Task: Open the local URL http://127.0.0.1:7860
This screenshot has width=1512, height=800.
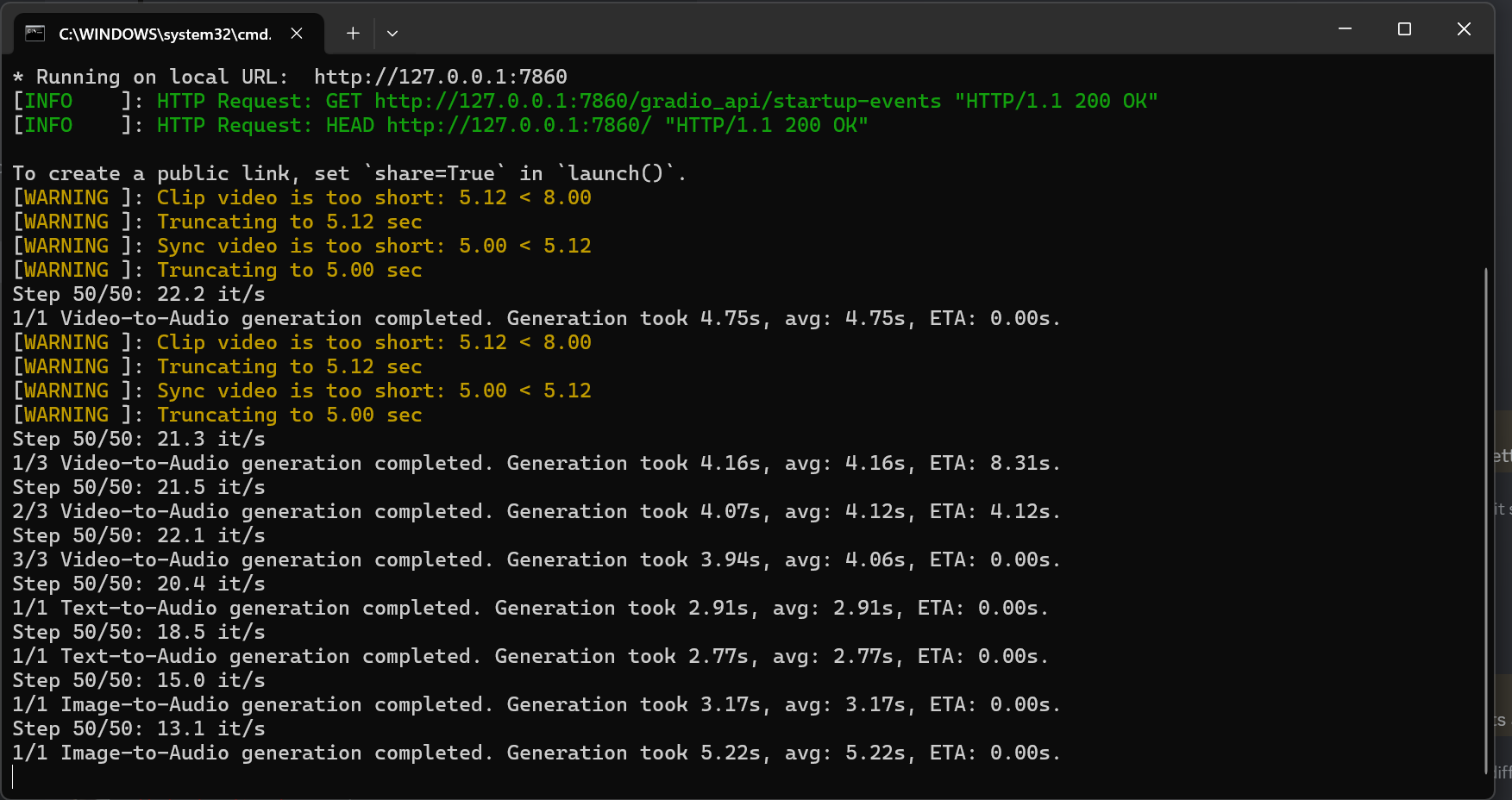Action: coord(440,77)
